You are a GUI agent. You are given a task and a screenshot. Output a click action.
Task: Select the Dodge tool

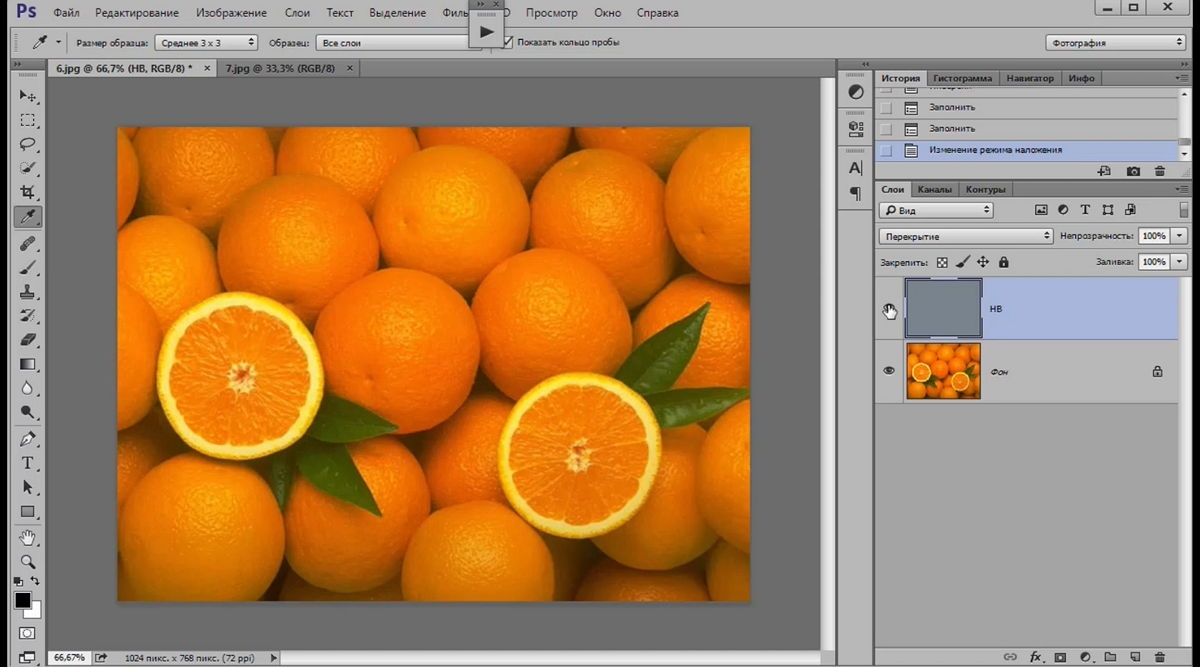(x=27, y=412)
